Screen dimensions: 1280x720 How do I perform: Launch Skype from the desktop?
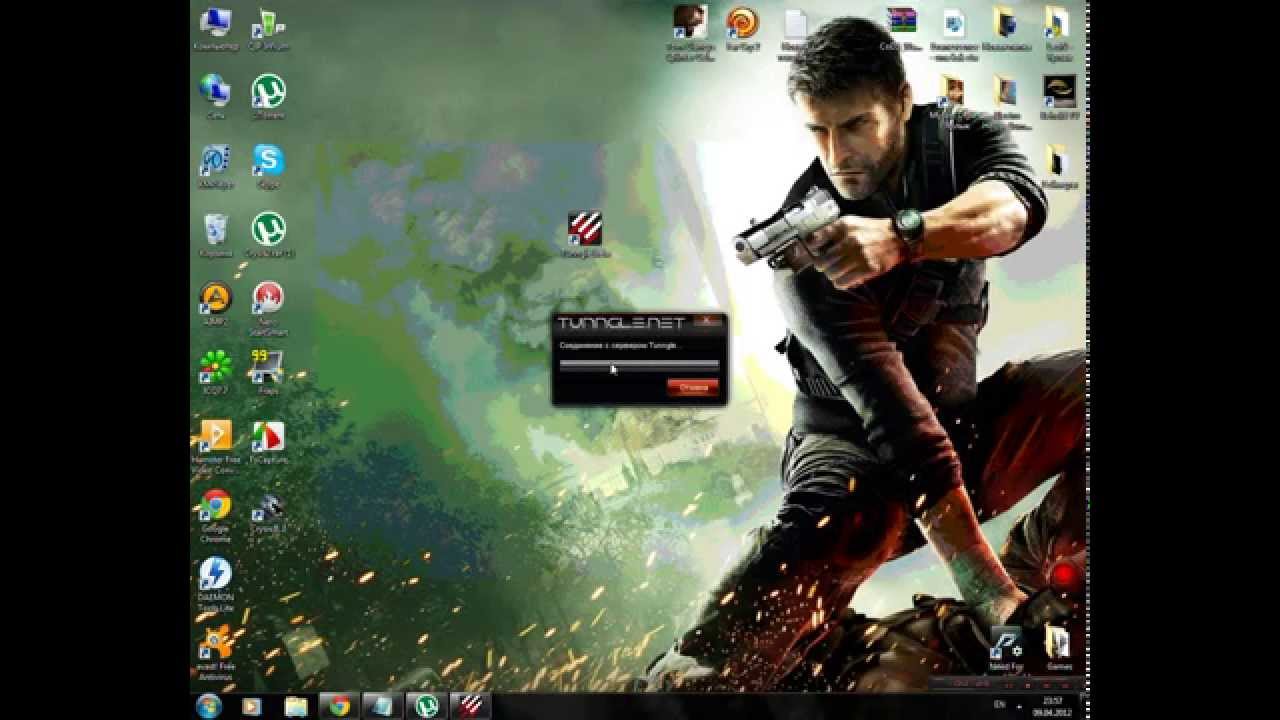268,165
